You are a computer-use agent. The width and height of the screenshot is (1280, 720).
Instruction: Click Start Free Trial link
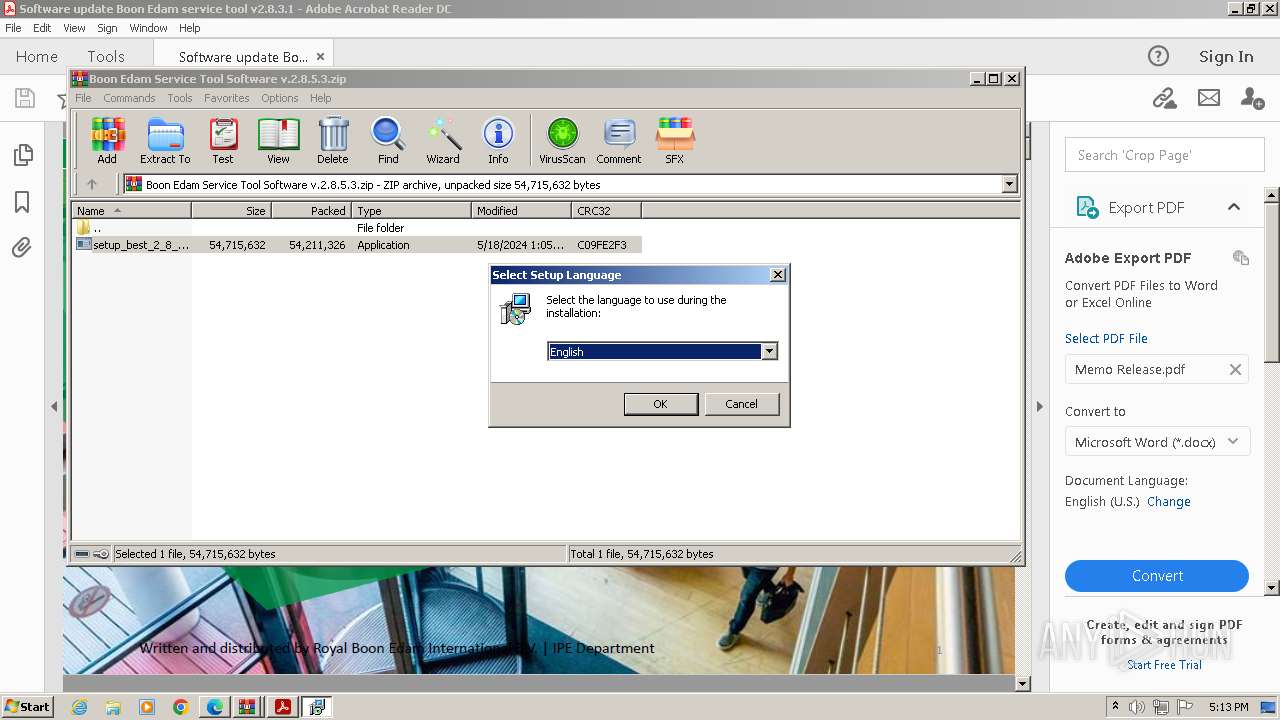click(x=1164, y=665)
